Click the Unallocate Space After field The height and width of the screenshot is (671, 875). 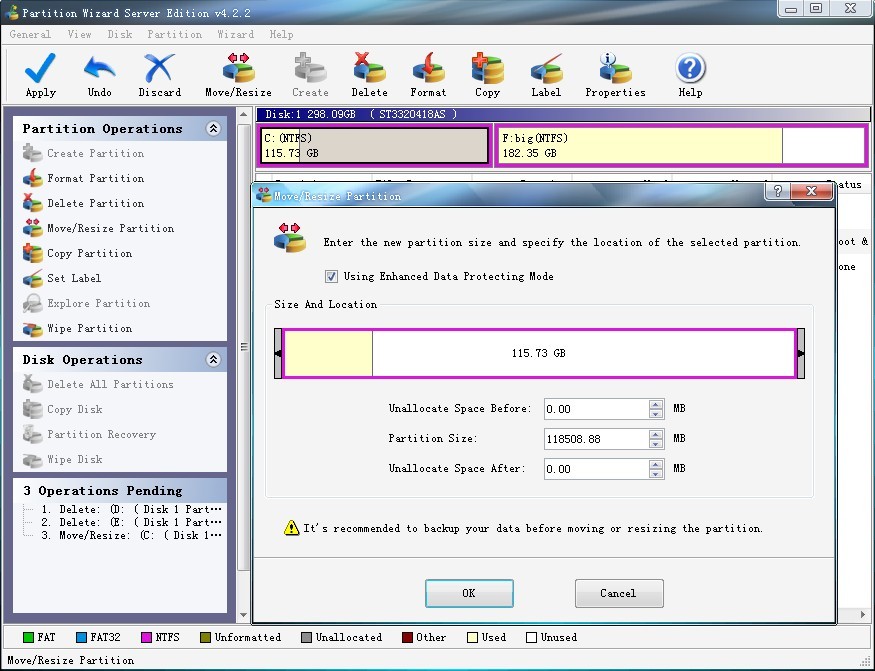click(596, 469)
